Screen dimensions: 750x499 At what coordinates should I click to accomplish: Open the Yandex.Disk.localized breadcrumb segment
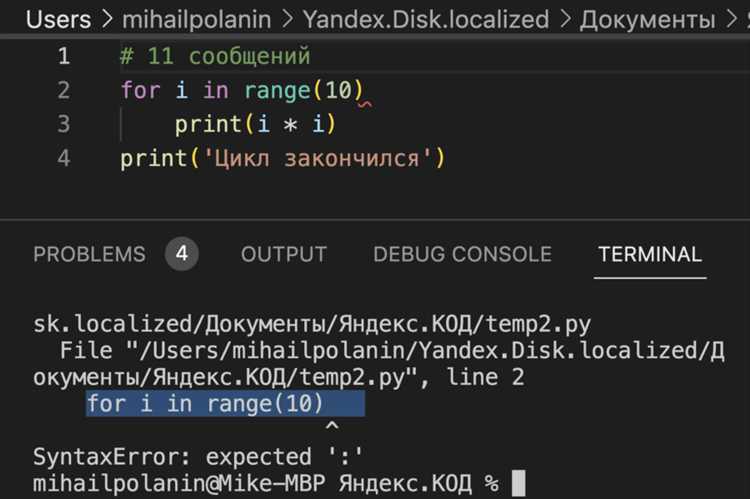pos(426,20)
